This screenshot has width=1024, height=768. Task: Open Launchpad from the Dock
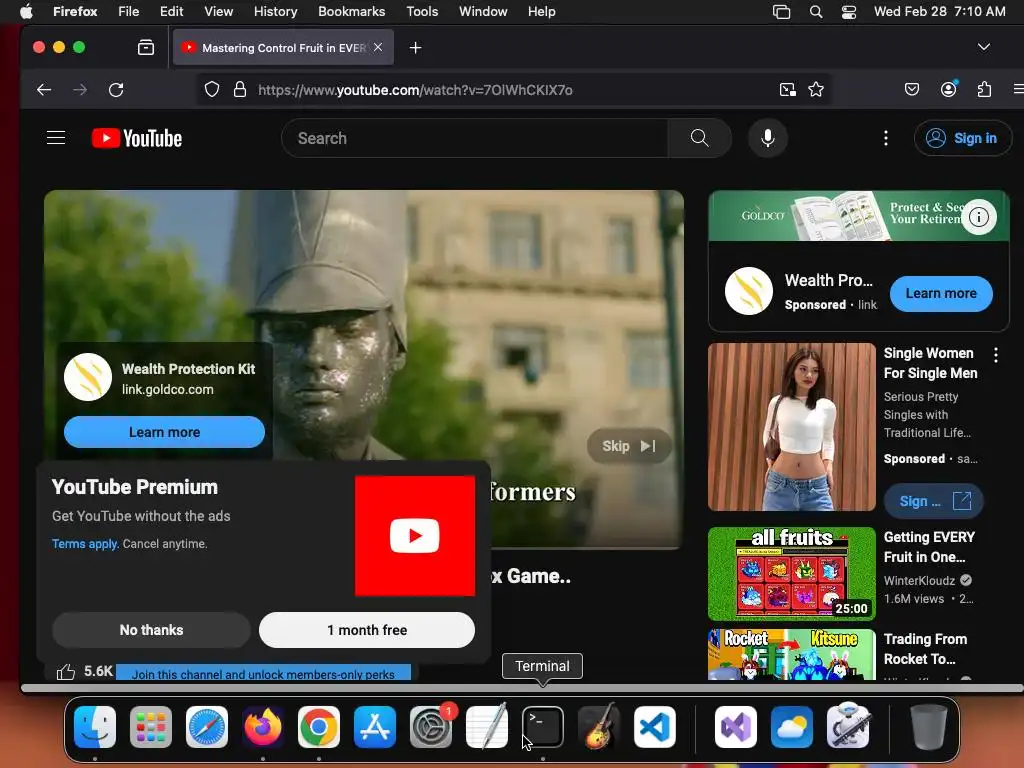pyautogui.click(x=151, y=727)
